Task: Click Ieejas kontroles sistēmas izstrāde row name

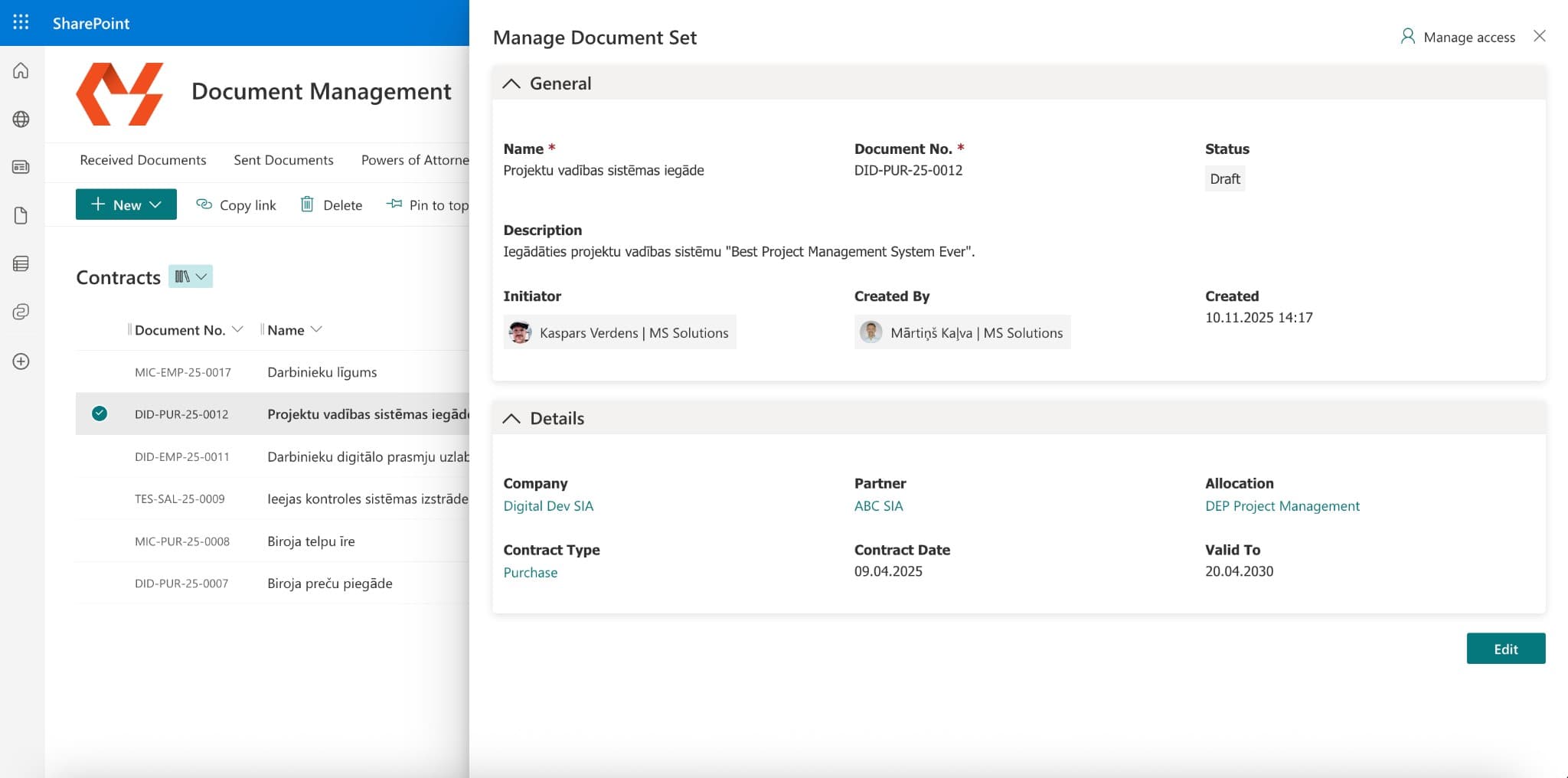Action: (x=367, y=499)
